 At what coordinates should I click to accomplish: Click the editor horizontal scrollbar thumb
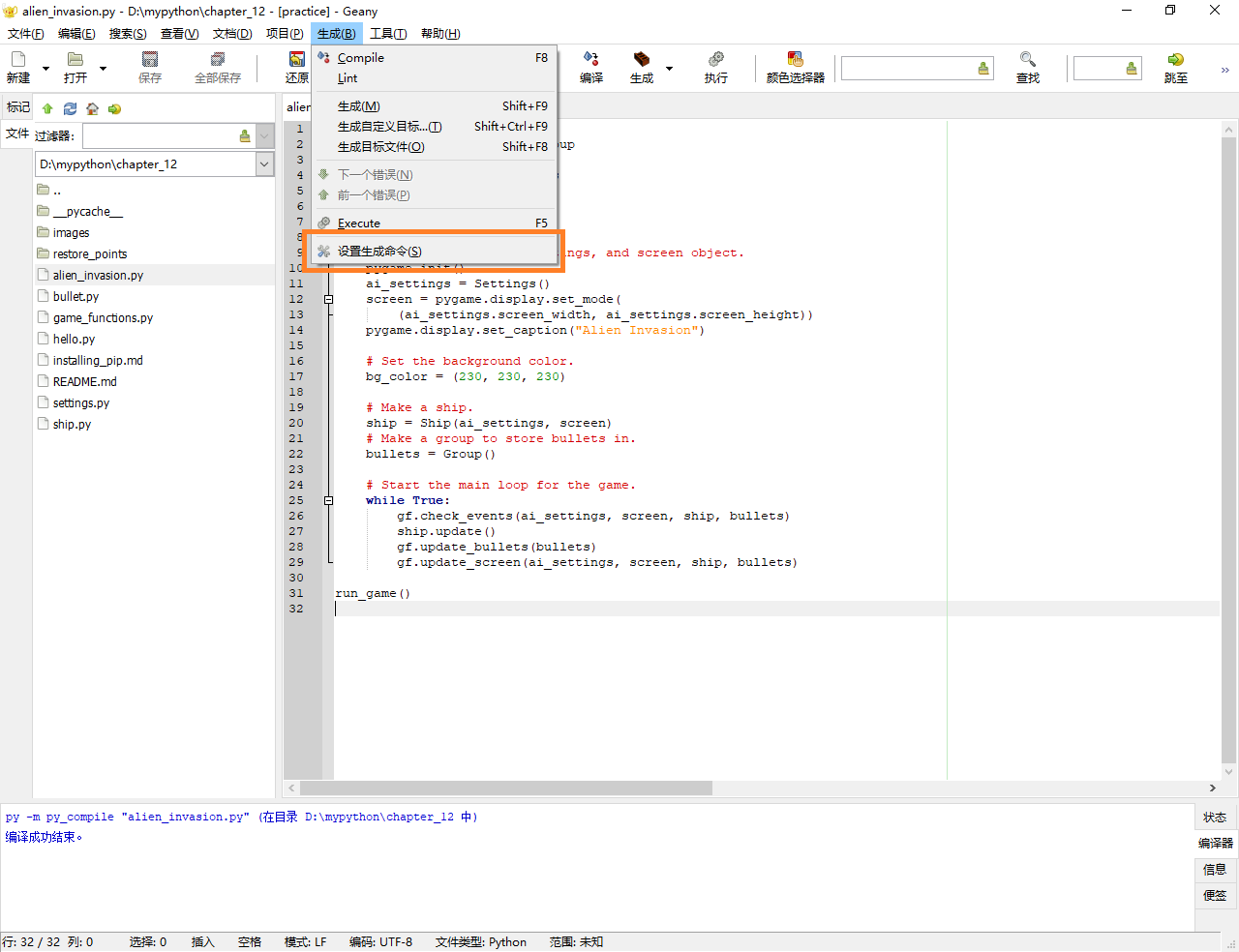[505, 788]
